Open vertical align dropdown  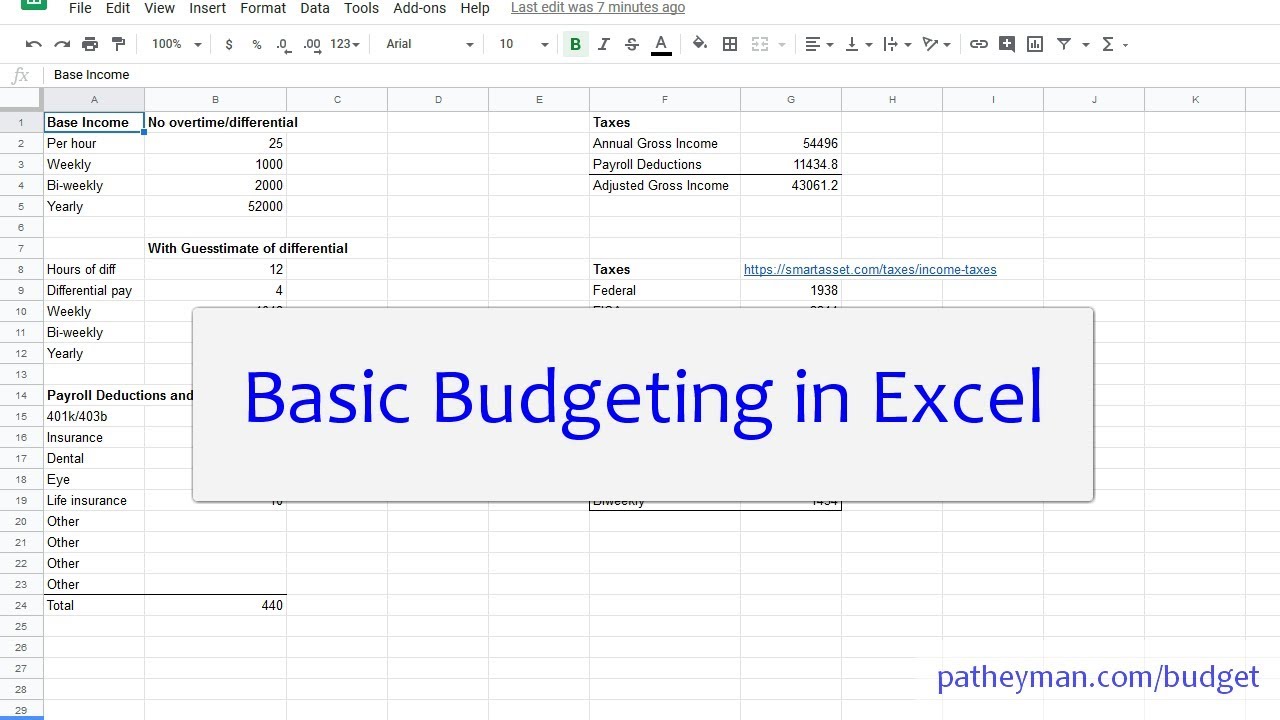pos(858,44)
